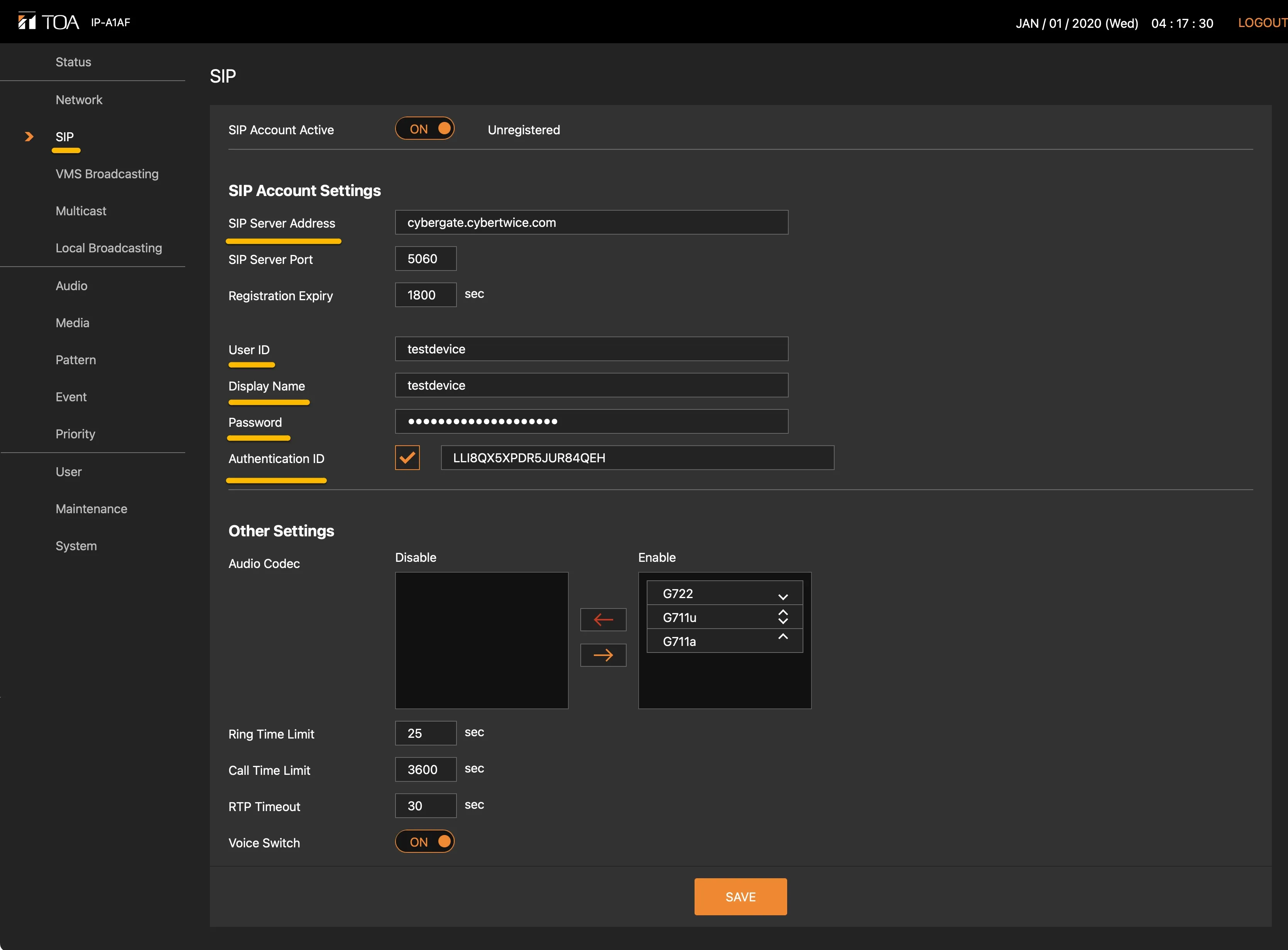Viewport: 1288px width, 950px height.
Task: Open Priority settings
Action: [75, 434]
